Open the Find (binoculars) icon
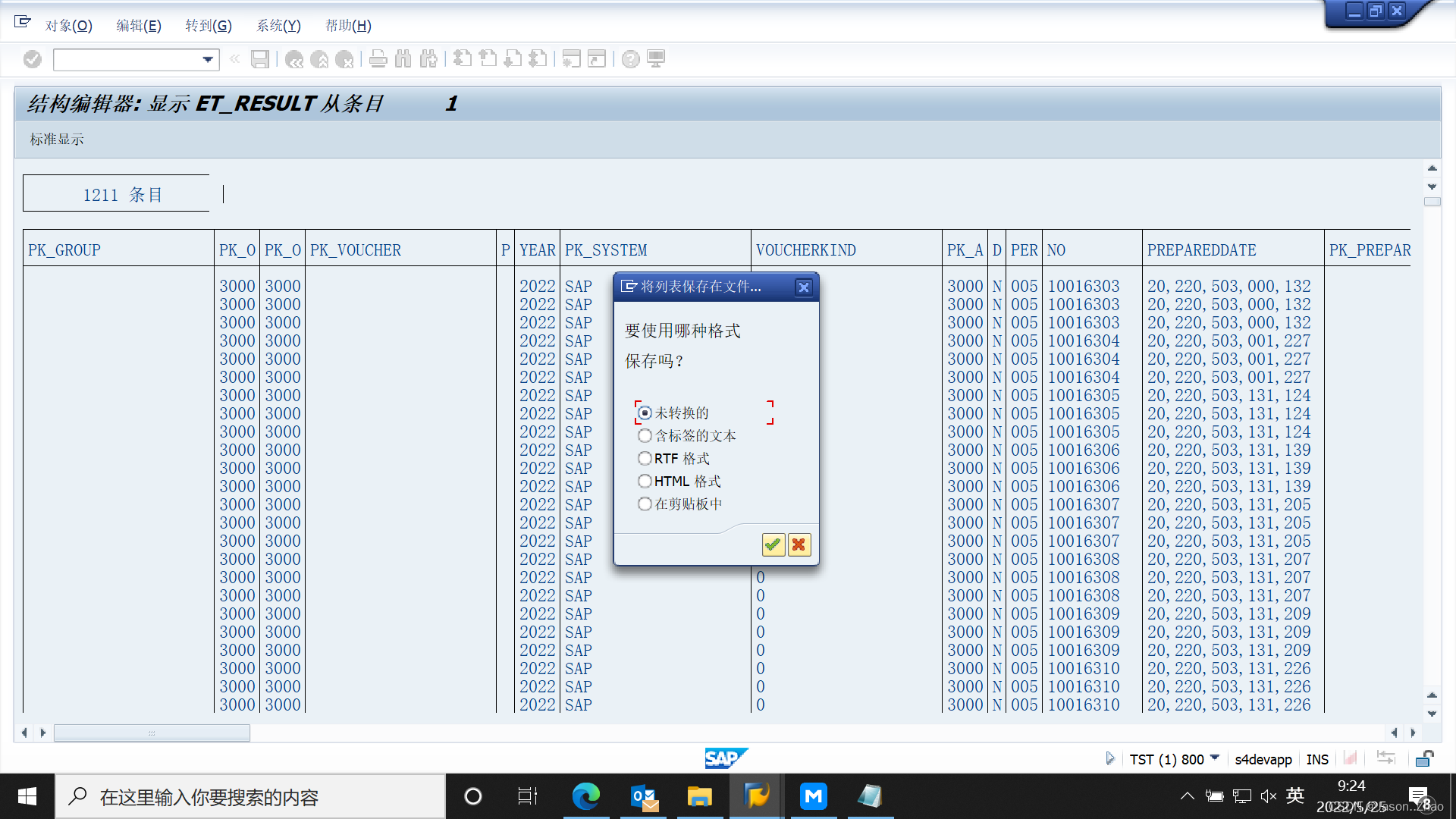 403,59
